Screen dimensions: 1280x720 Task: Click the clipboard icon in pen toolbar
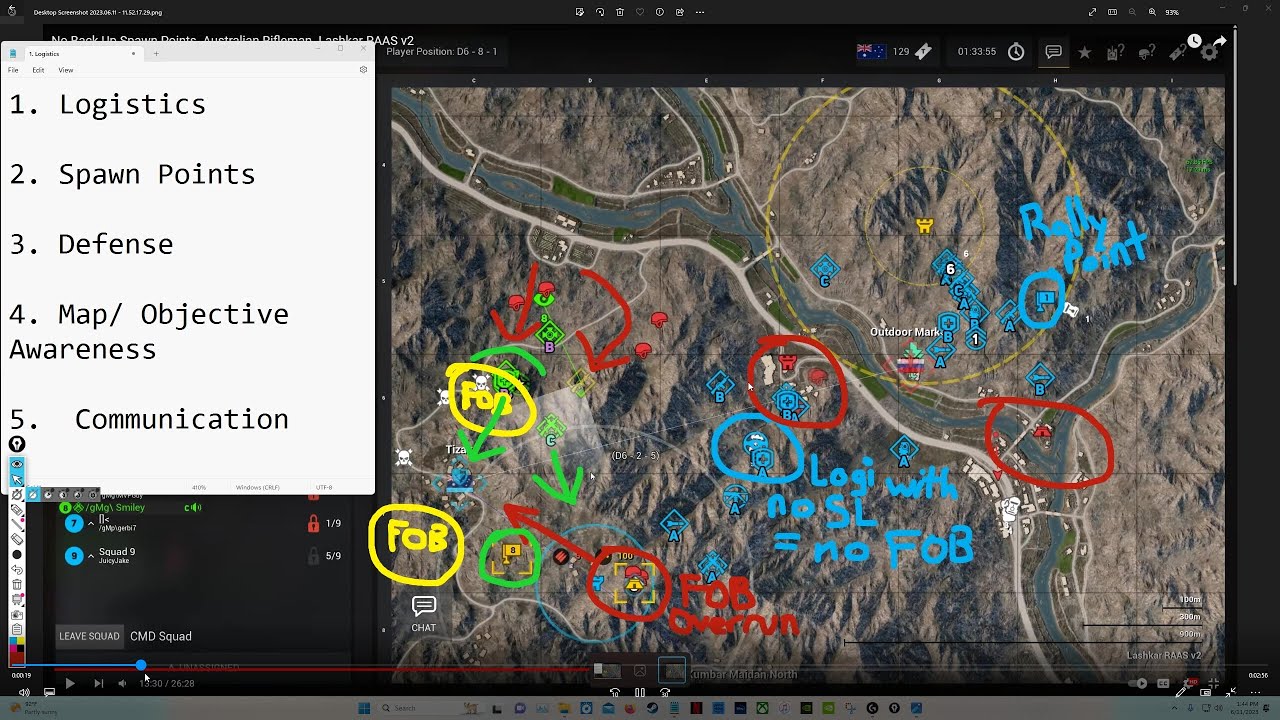click(17, 629)
